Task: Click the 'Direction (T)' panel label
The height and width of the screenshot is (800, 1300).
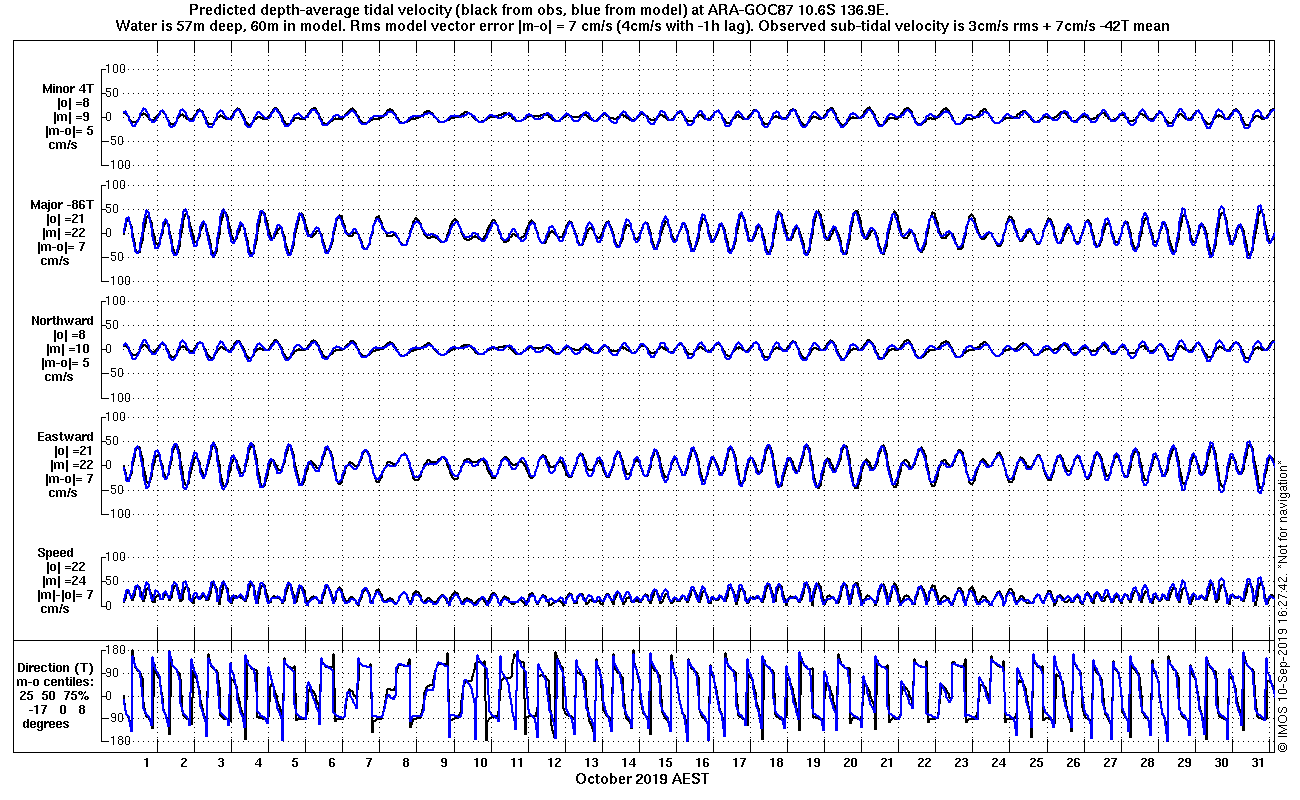Action: pos(57,667)
